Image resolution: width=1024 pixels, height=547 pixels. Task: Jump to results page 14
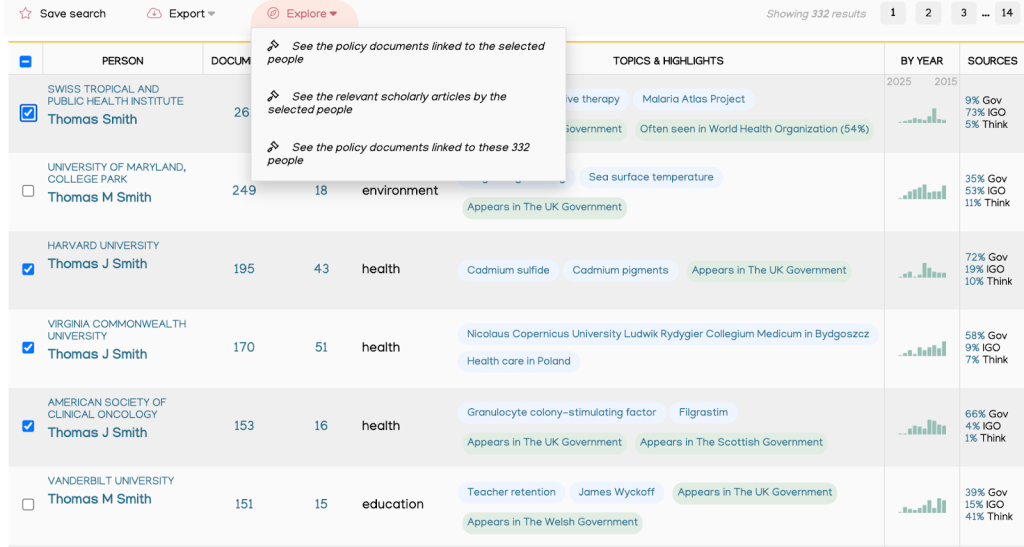point(1006,13)
